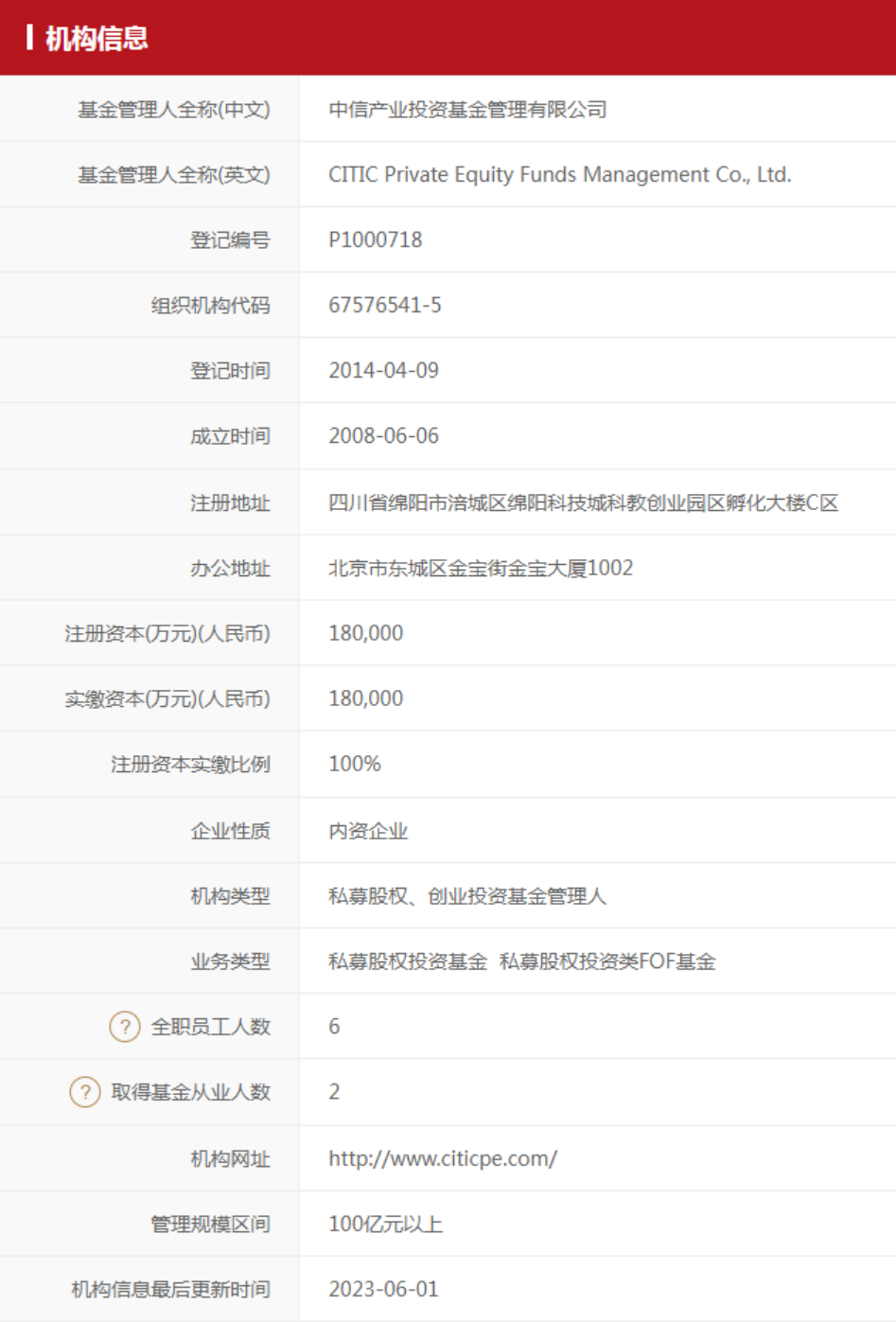The width and height of the screenshot is (896, 1322).
Task: Open the http://www.citicpe.com/ website link
Action: pos(443,1158)
